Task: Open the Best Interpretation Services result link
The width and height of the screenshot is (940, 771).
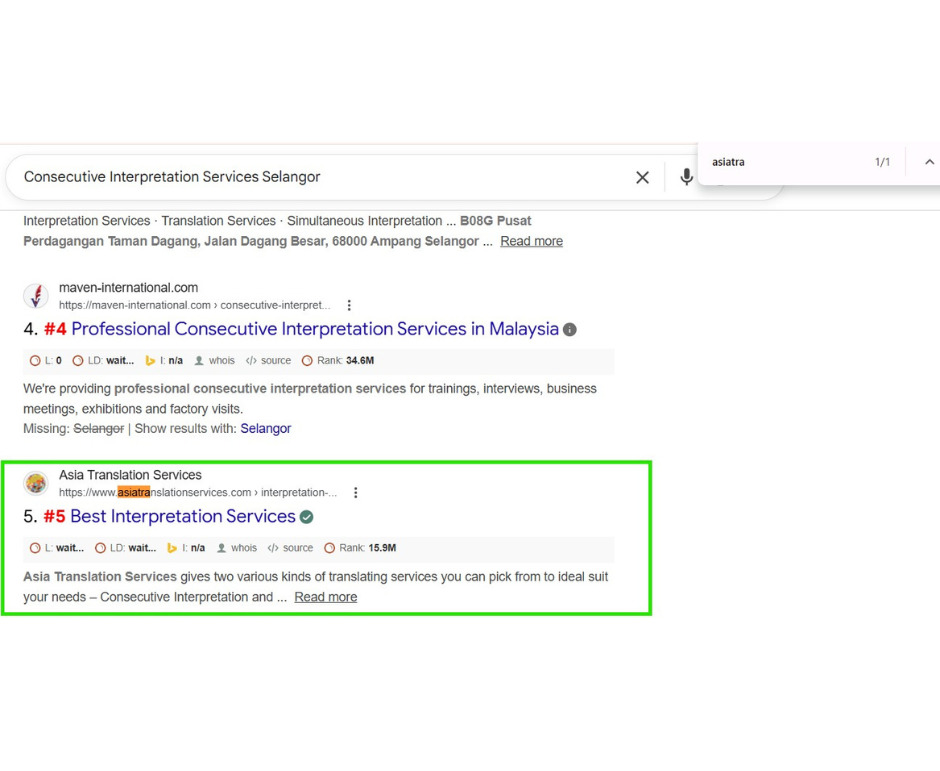Action: 183,516
